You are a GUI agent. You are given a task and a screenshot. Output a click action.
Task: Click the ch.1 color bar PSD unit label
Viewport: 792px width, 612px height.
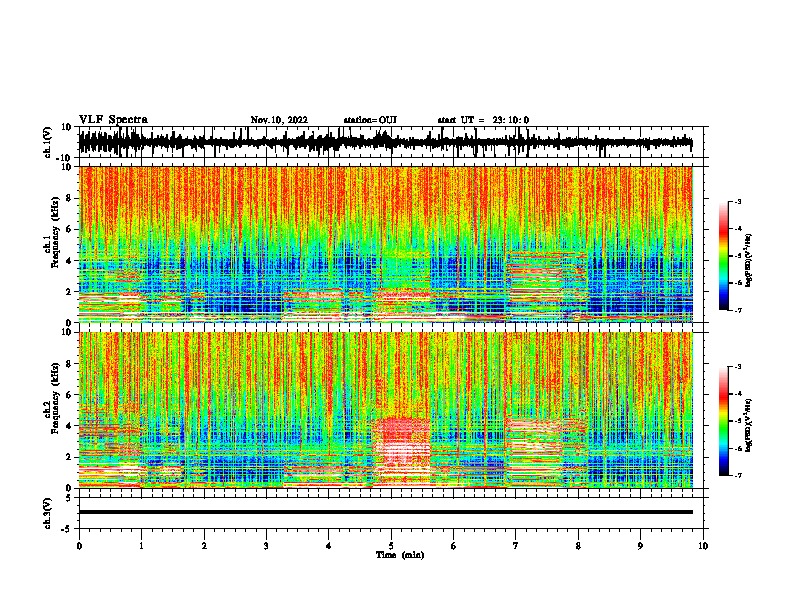pyautogui.click(x=748, y=261)
